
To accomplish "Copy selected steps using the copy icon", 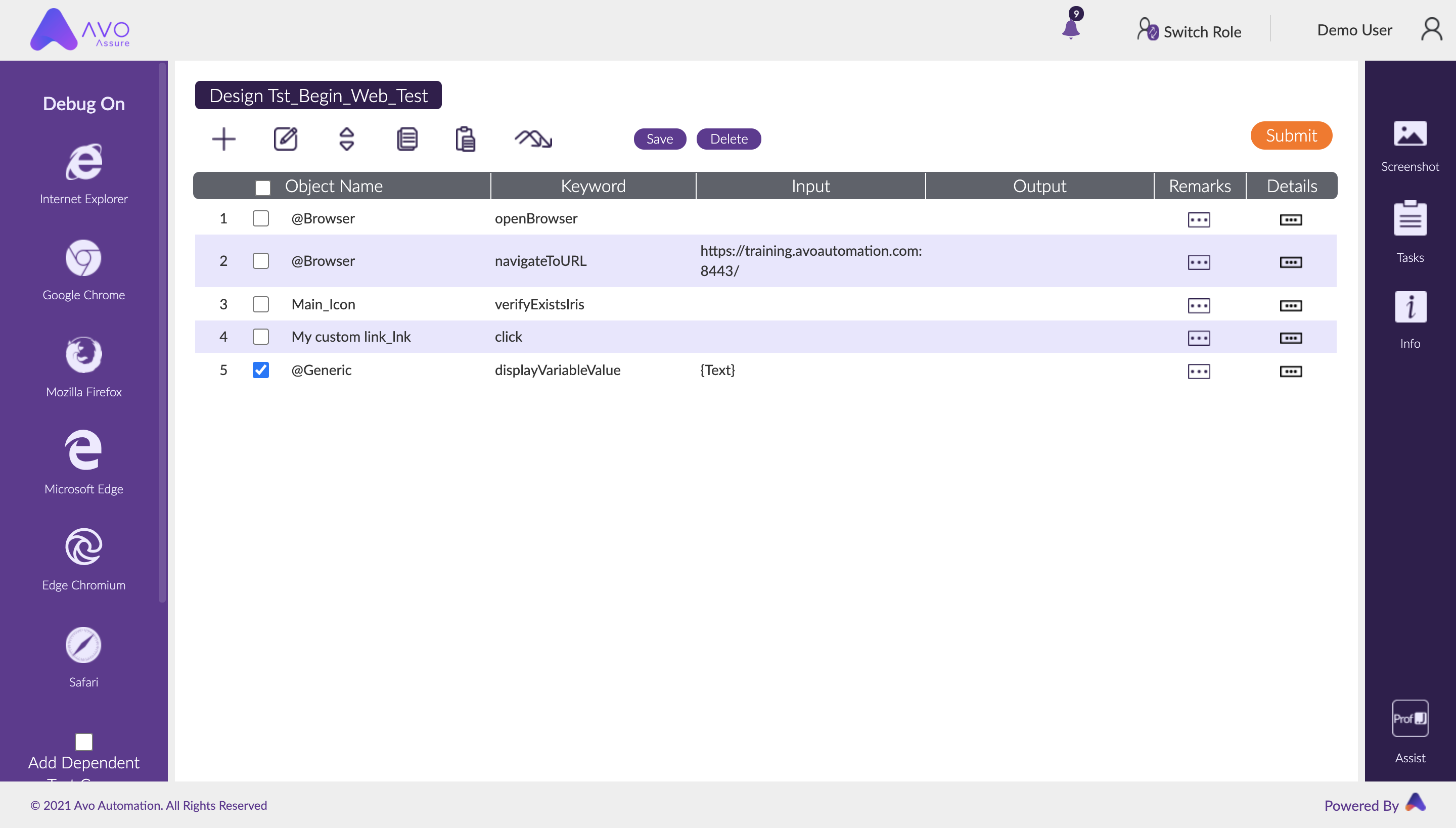I will [407, 138].
